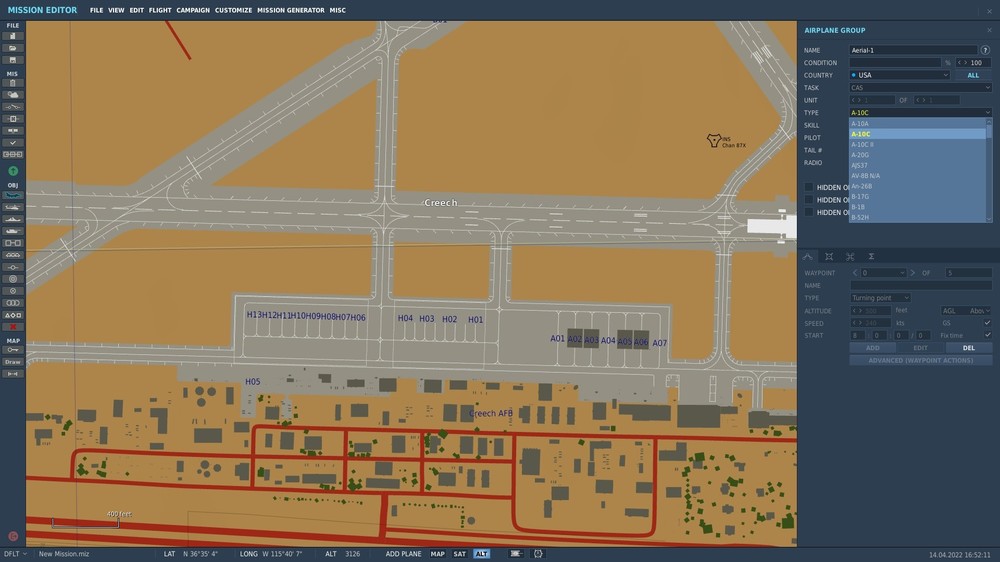Toggle the Fix time checkbox
This screenshot has height=562, width=1000.
(x=987, y=335)
